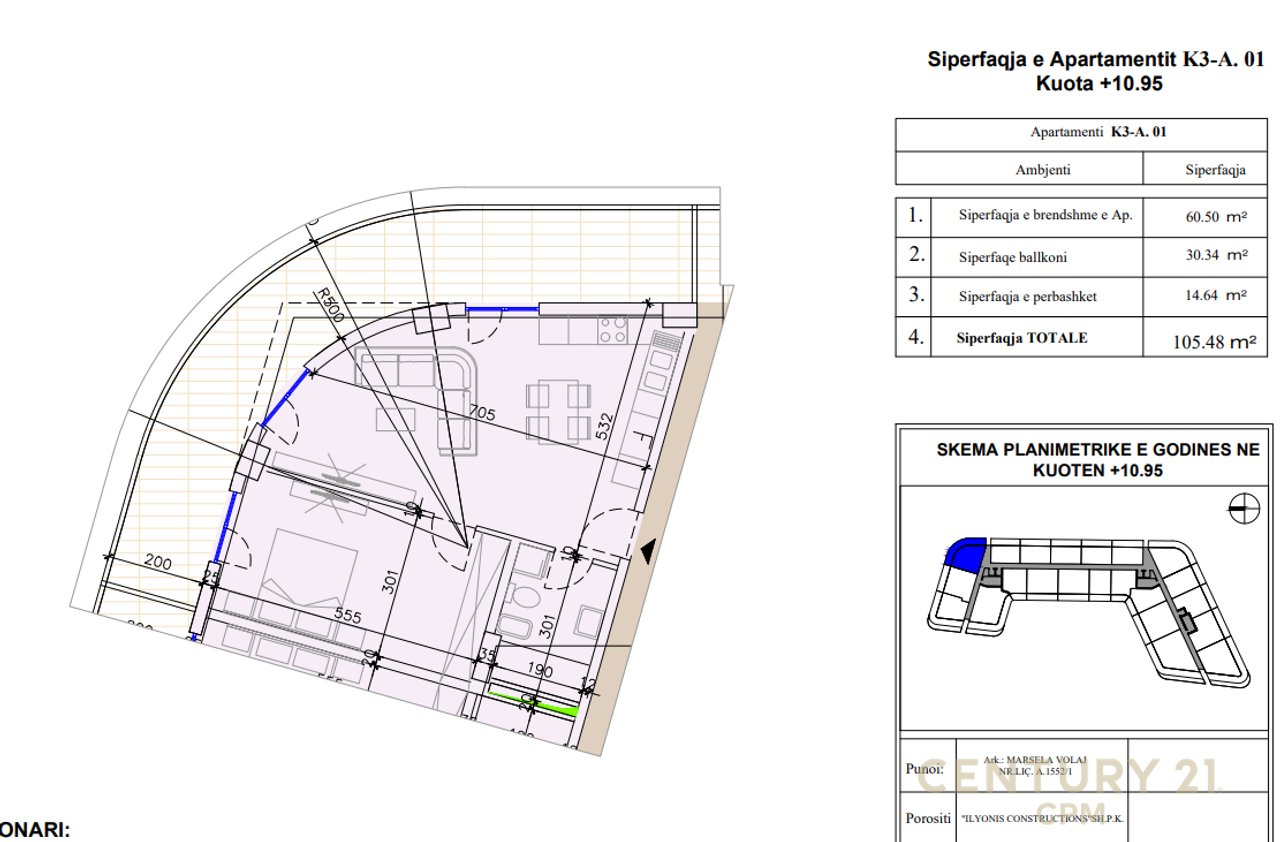This screenshot has width=1280, height=842.
Task: Click row number '1.' in the table
Action: pyautogui.click(x=915, y=215)
